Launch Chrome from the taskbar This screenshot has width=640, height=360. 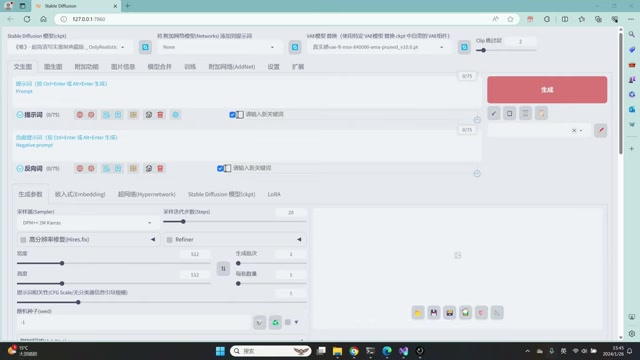pyautogui.click(x=354, y=351)
